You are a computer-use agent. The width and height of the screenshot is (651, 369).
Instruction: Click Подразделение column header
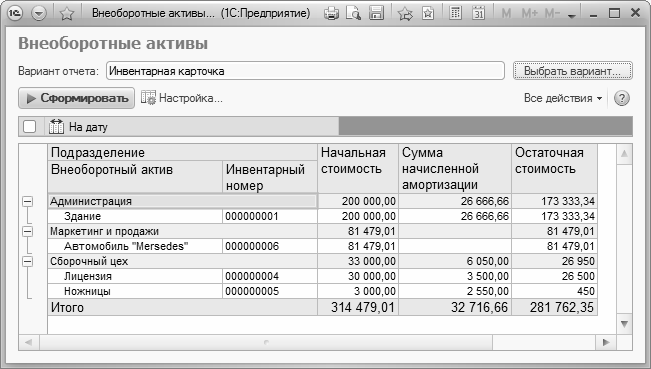point(182,152)
